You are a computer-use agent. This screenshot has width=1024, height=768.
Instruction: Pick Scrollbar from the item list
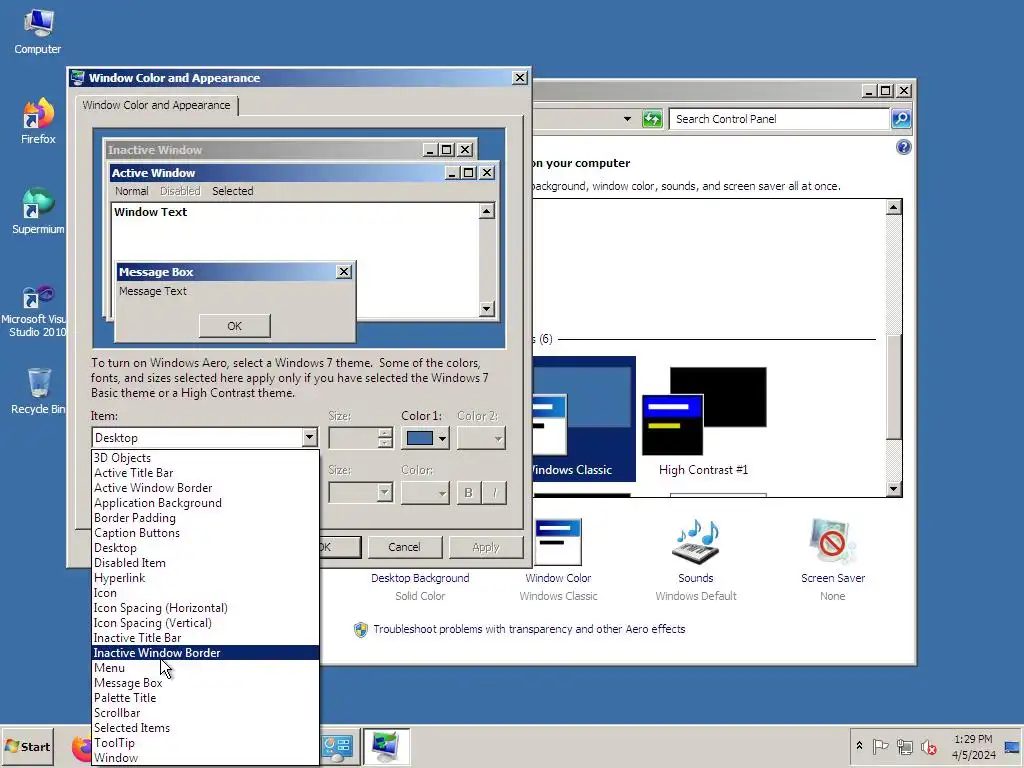206,713
